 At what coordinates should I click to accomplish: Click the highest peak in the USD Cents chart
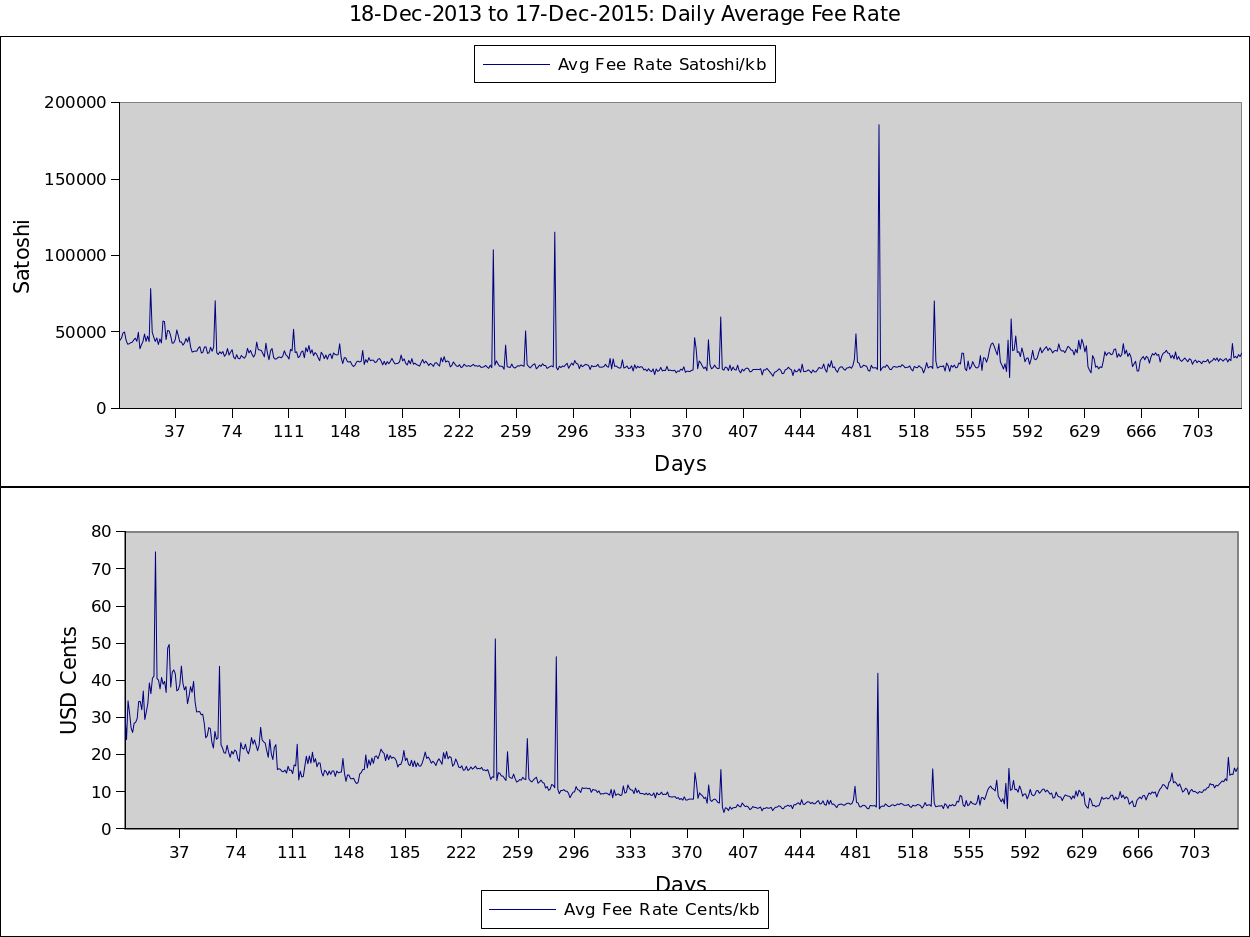tap(155, 553)
